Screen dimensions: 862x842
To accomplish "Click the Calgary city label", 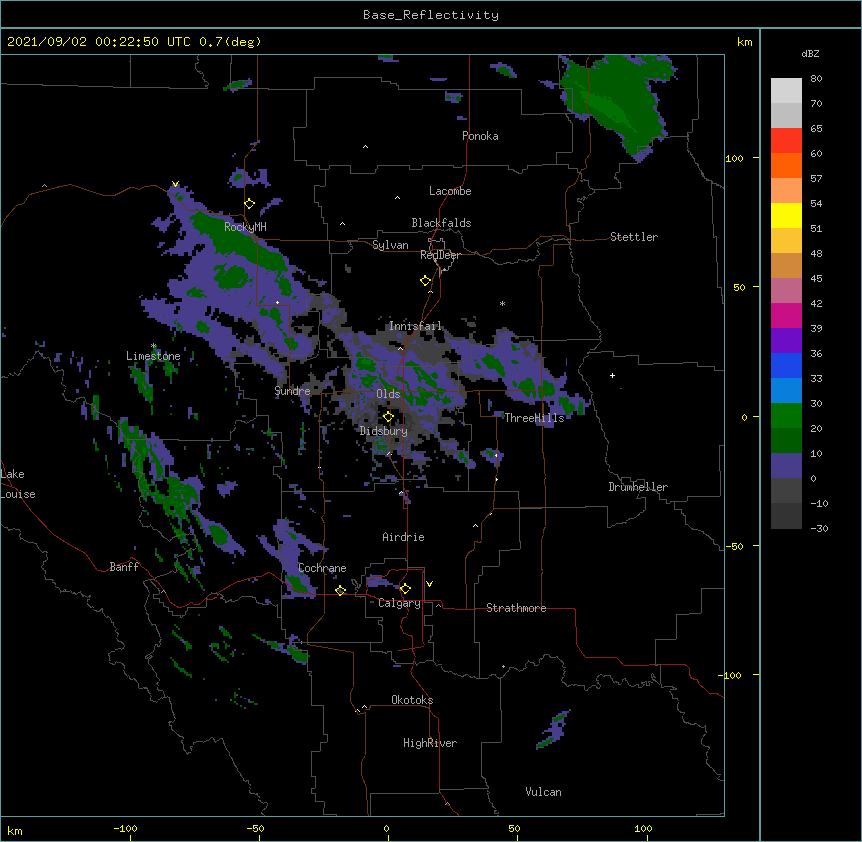I will [x=399, y=603].
